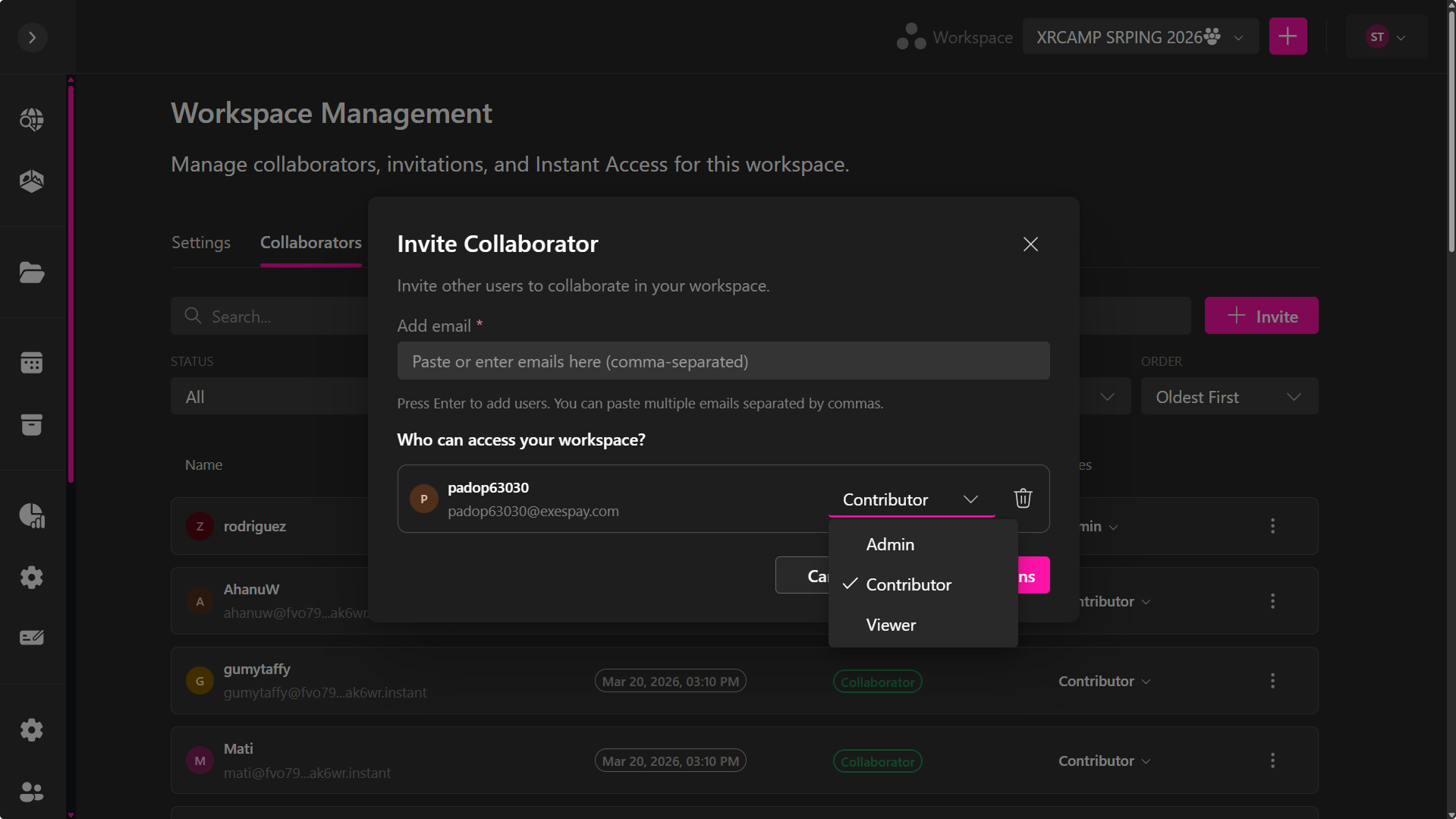Click the Invite button

1261,316
